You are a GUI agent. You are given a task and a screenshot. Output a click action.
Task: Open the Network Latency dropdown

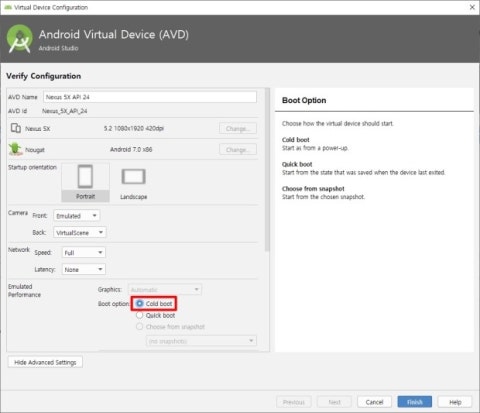83,269
